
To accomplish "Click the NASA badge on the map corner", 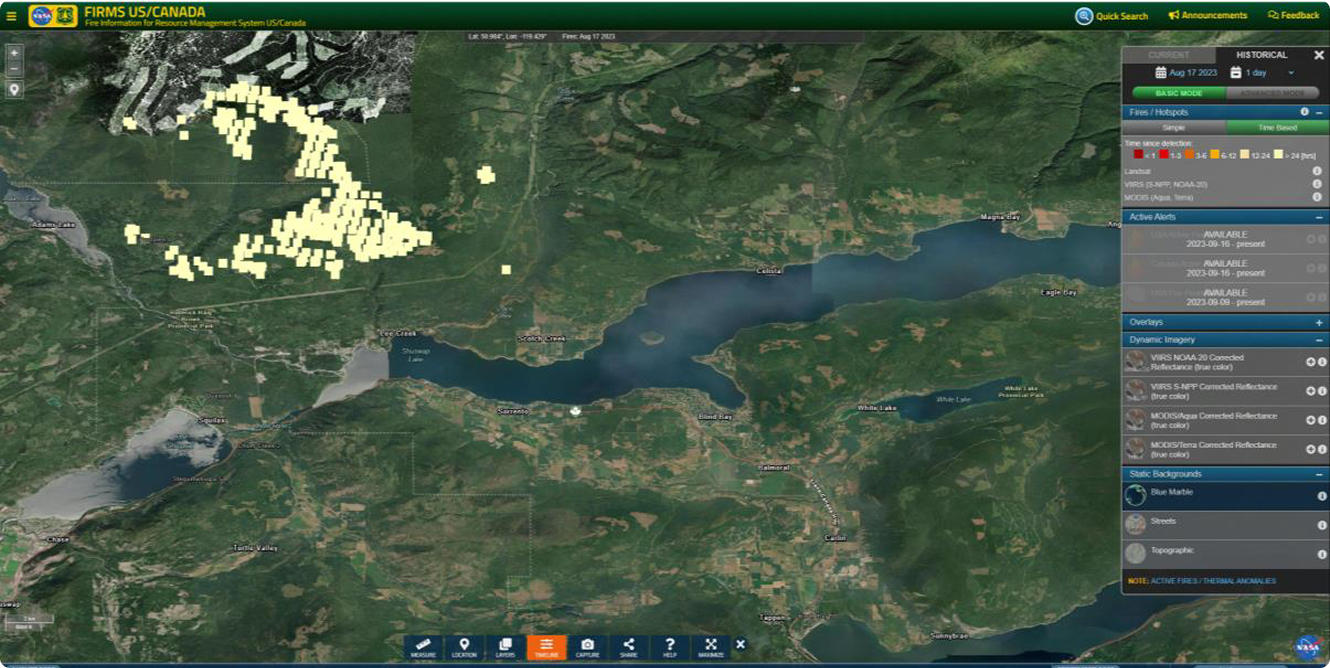I will (x=1308, y=647).
